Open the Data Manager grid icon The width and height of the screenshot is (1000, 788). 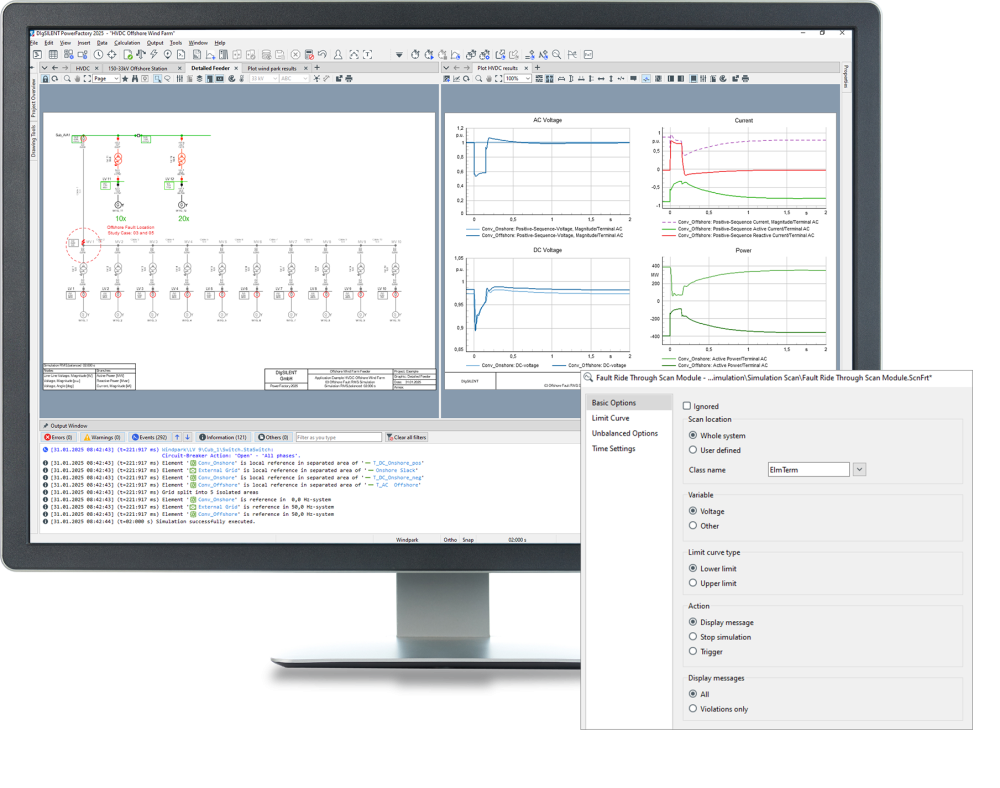[x=53, y=55]
